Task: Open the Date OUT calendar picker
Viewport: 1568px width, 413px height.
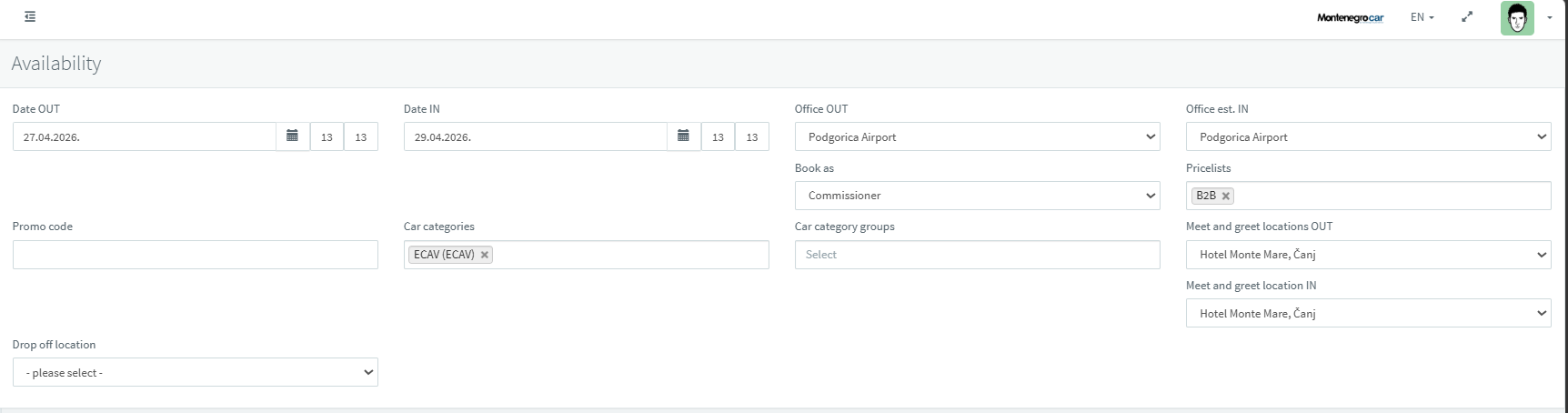Action: (292, 136)
